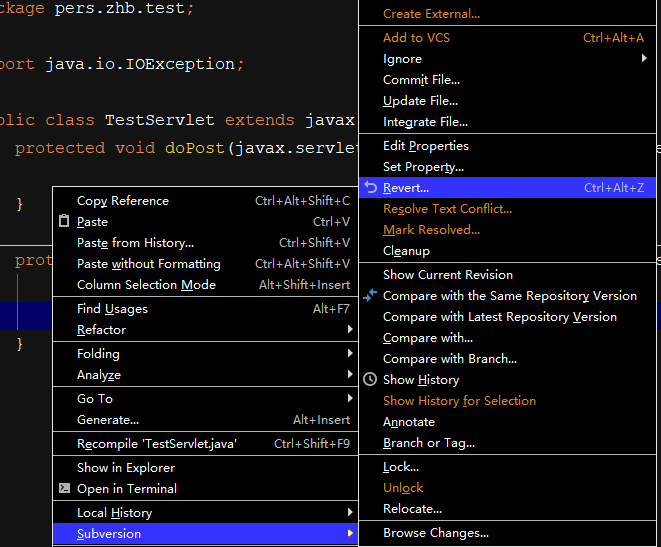Image resolution: width=661 pixels, height=547 pixels.
Task: Choose Update File...
Action: [x=508, y=101]
